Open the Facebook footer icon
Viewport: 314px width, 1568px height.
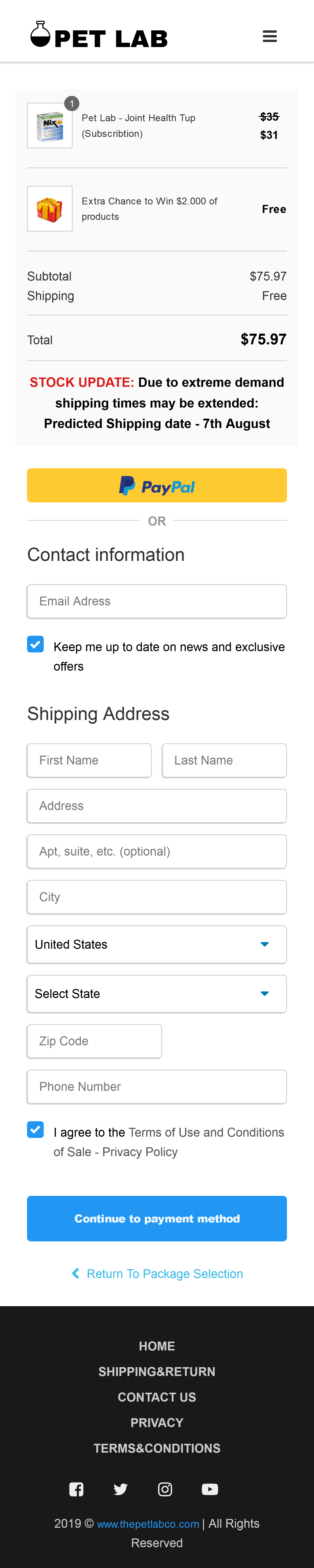pos(76,1489)
